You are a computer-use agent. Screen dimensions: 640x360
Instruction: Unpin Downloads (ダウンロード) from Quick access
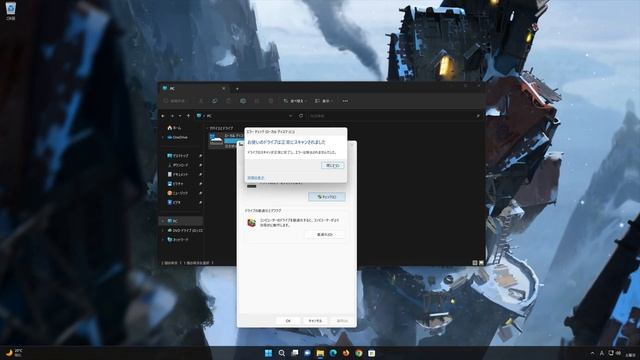(x=200, y=165)
